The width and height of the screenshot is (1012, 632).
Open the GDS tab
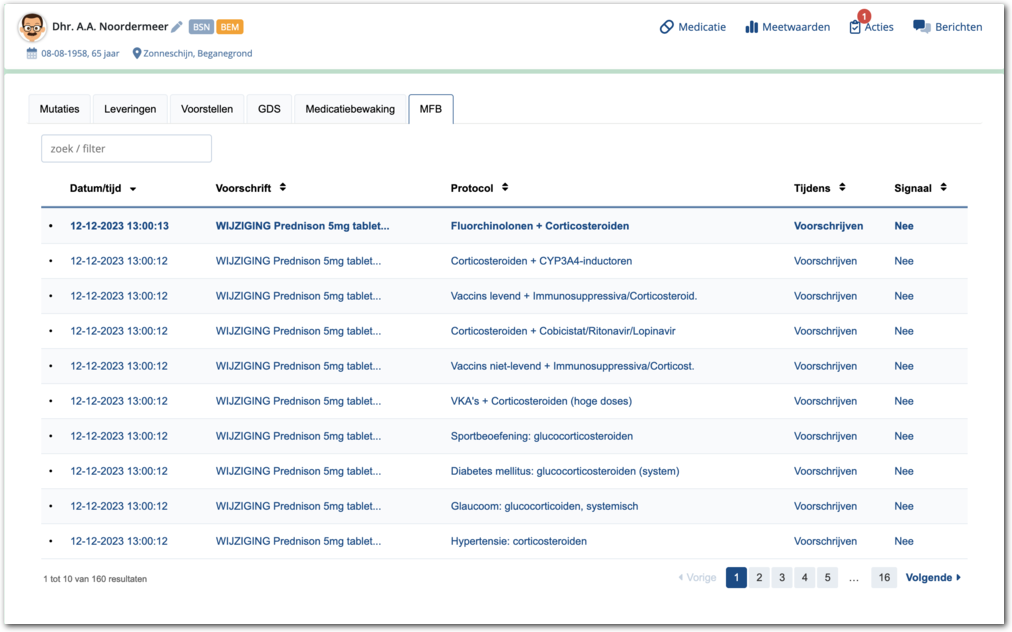pos(269,109)
